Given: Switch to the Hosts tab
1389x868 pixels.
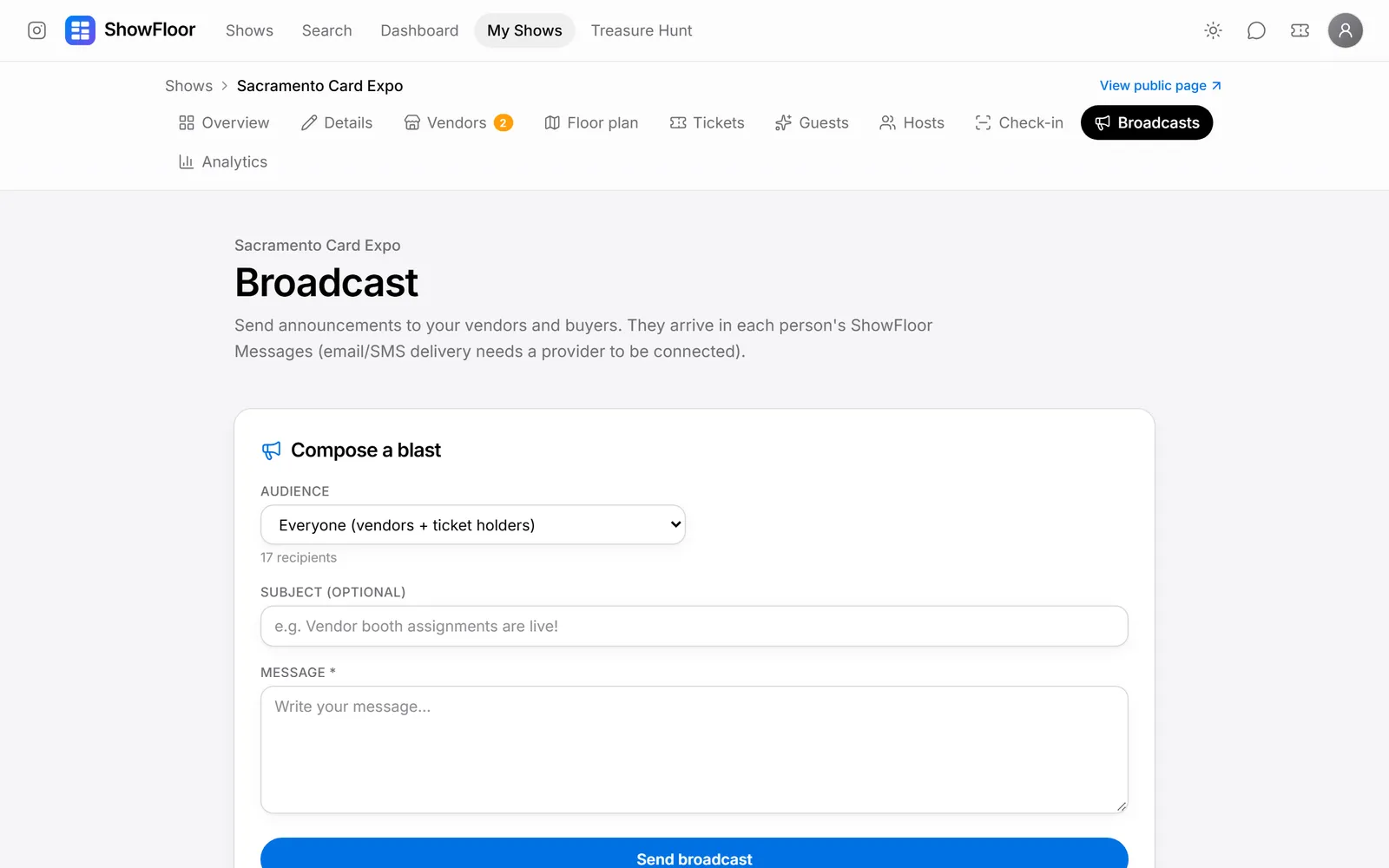Looking at the screenshot, I should click(912, 122).
